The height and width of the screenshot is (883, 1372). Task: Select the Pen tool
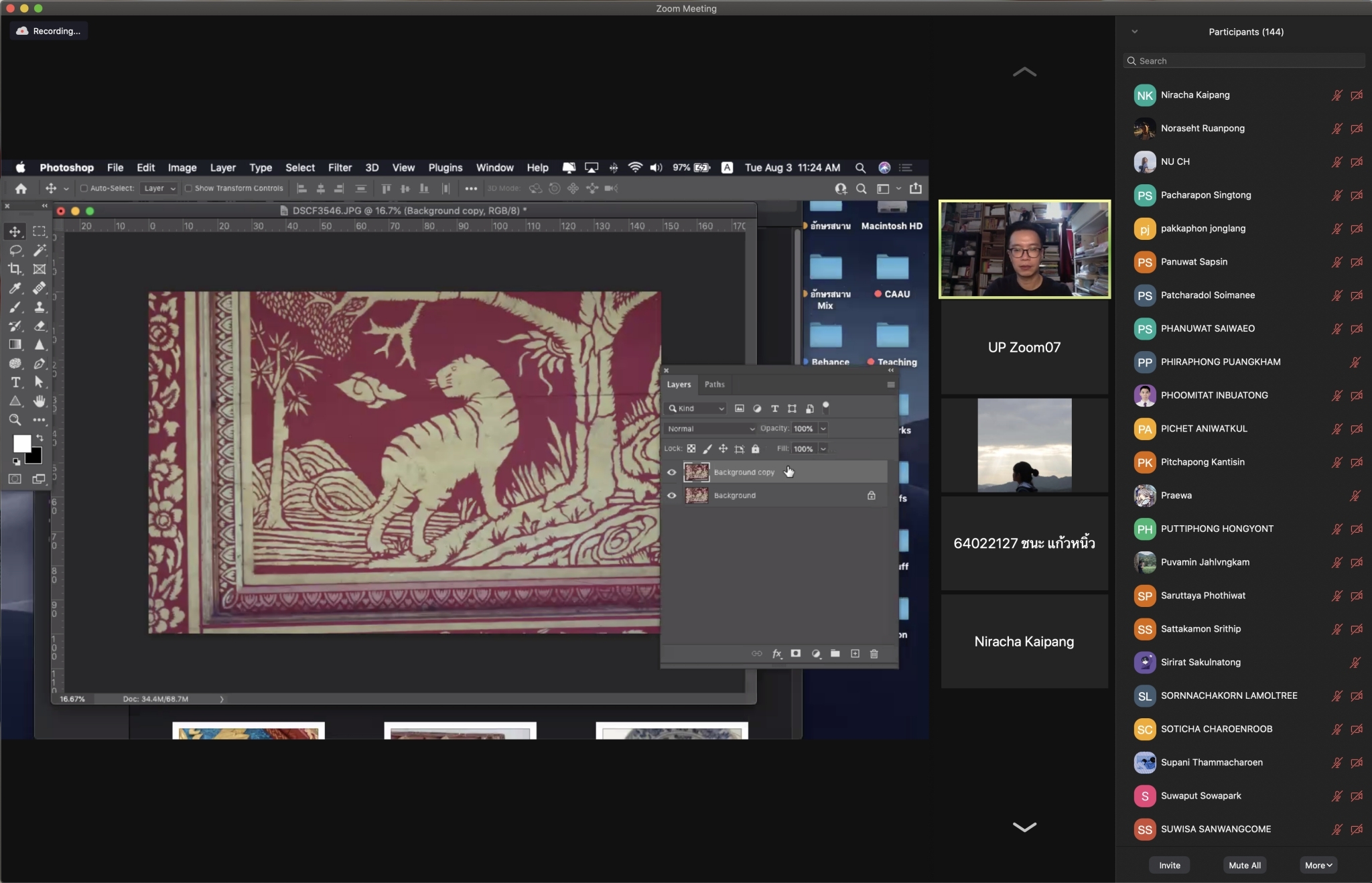coord(40,363)
